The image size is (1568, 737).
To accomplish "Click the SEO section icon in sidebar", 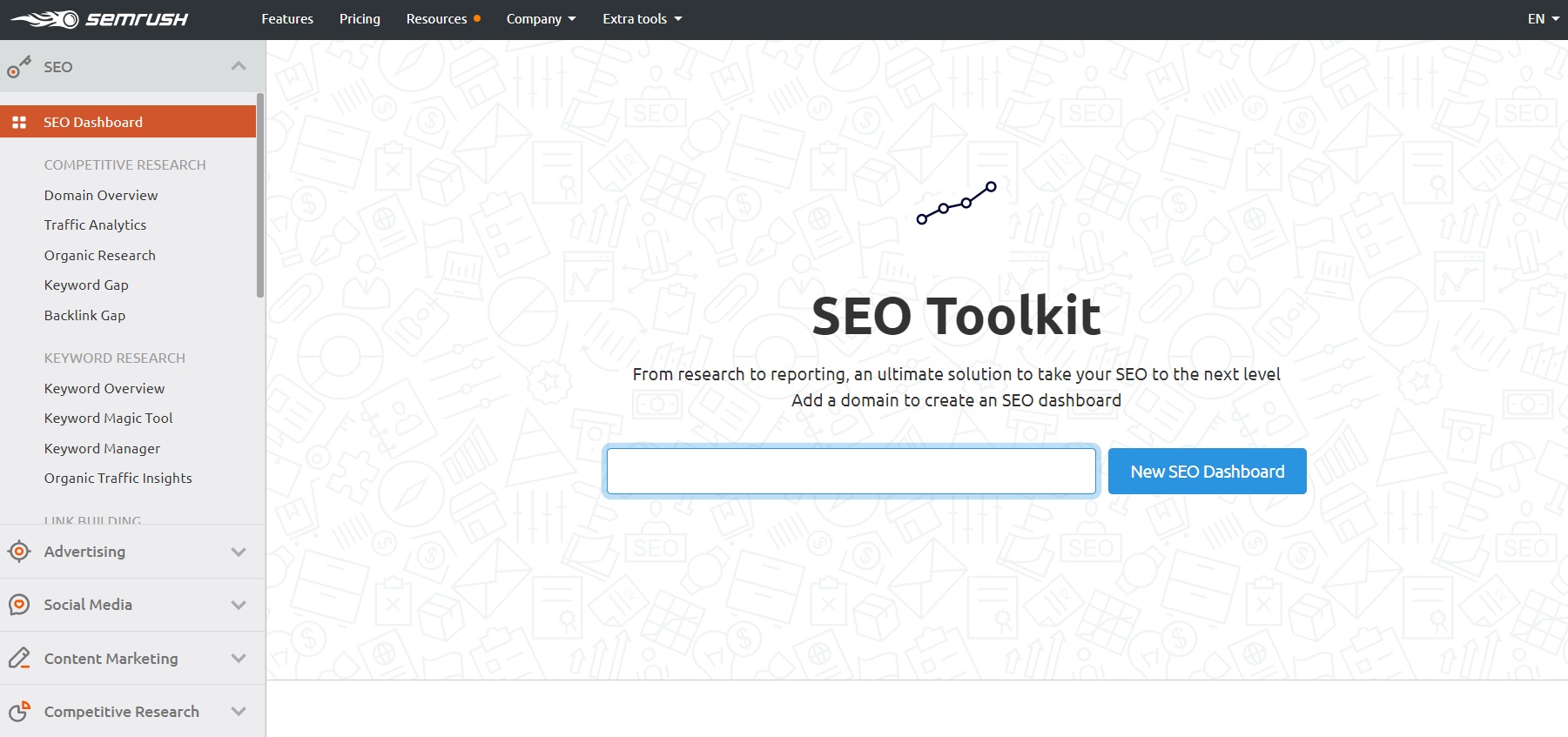I will tap(19, 67).
